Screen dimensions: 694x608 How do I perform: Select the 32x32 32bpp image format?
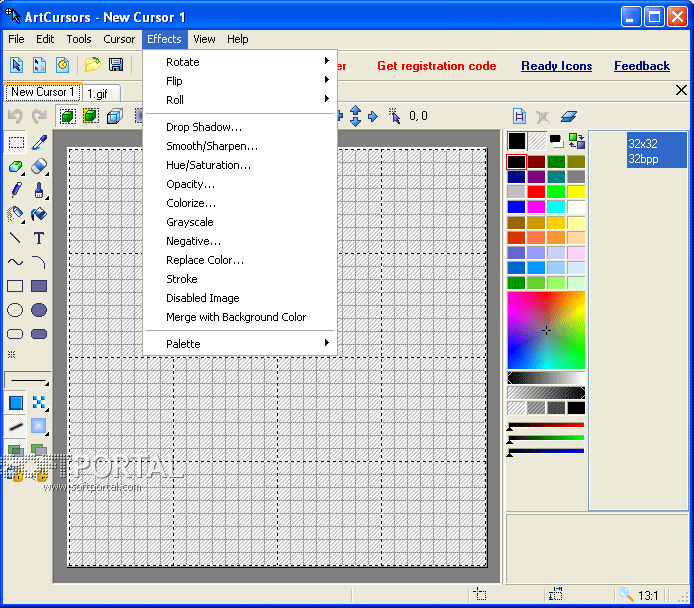click(x=656, y=150)
